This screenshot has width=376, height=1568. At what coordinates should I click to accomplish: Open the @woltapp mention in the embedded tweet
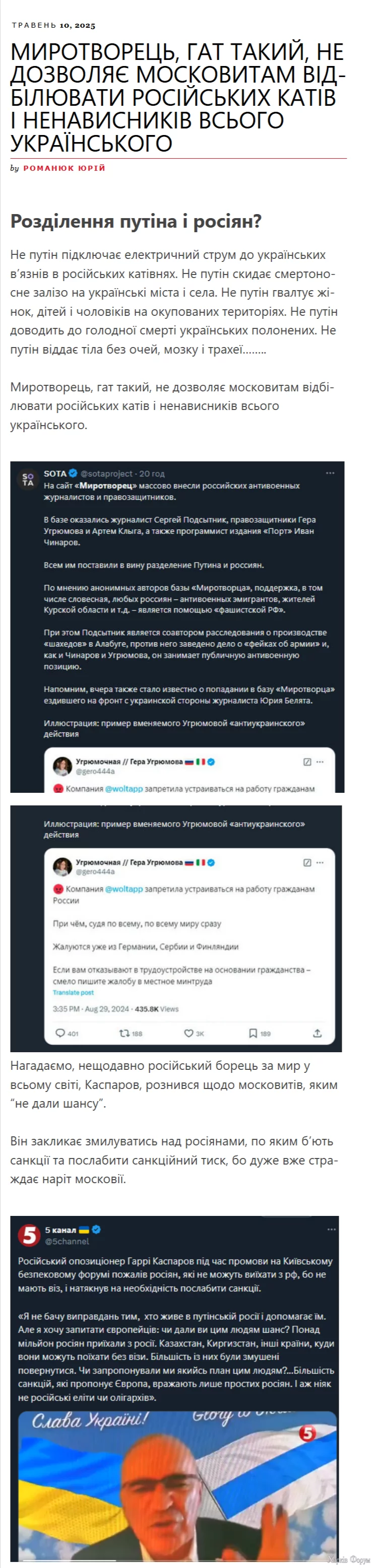click(x=123, y=889)
